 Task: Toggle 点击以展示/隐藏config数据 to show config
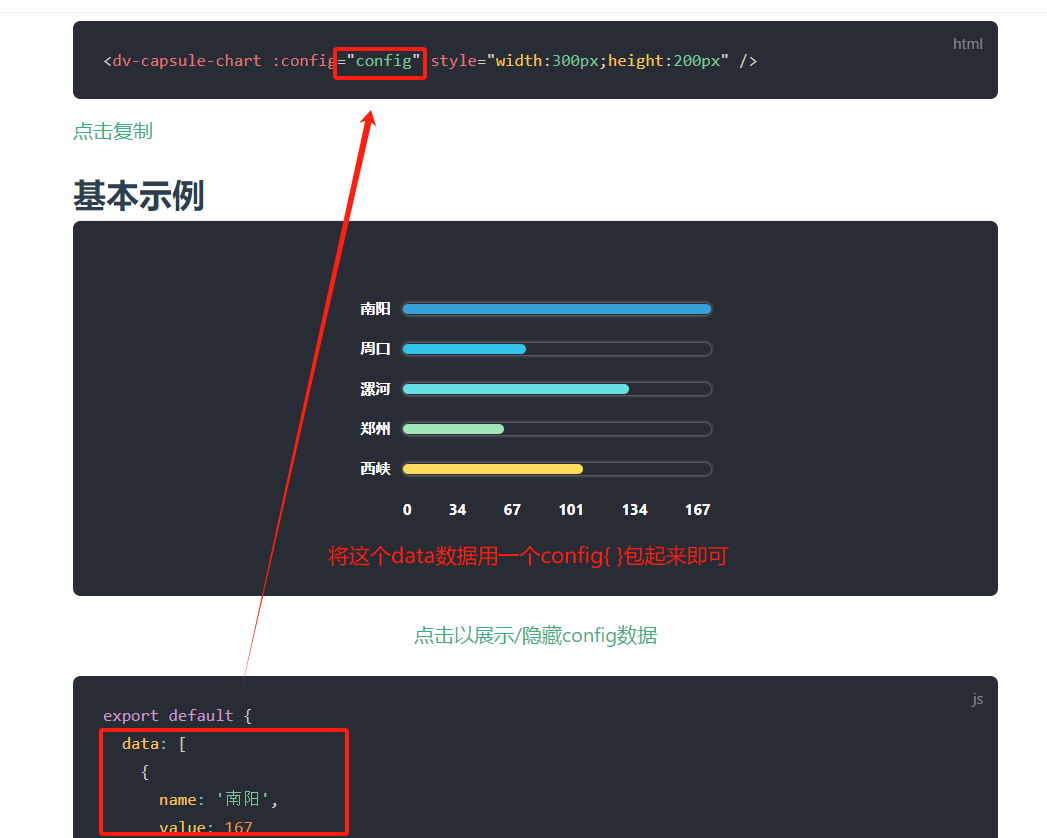point(535,635)
